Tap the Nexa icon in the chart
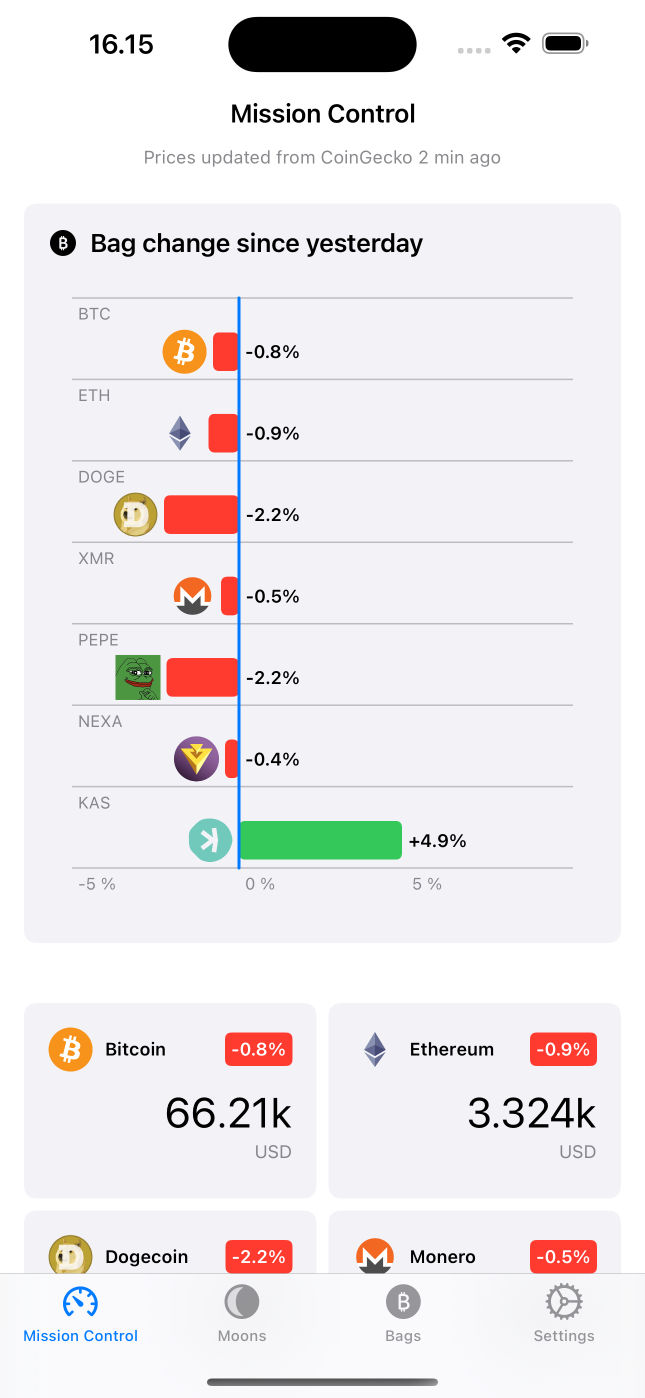This screenshot has width=645, height=1398. click(x=196, y=759)
